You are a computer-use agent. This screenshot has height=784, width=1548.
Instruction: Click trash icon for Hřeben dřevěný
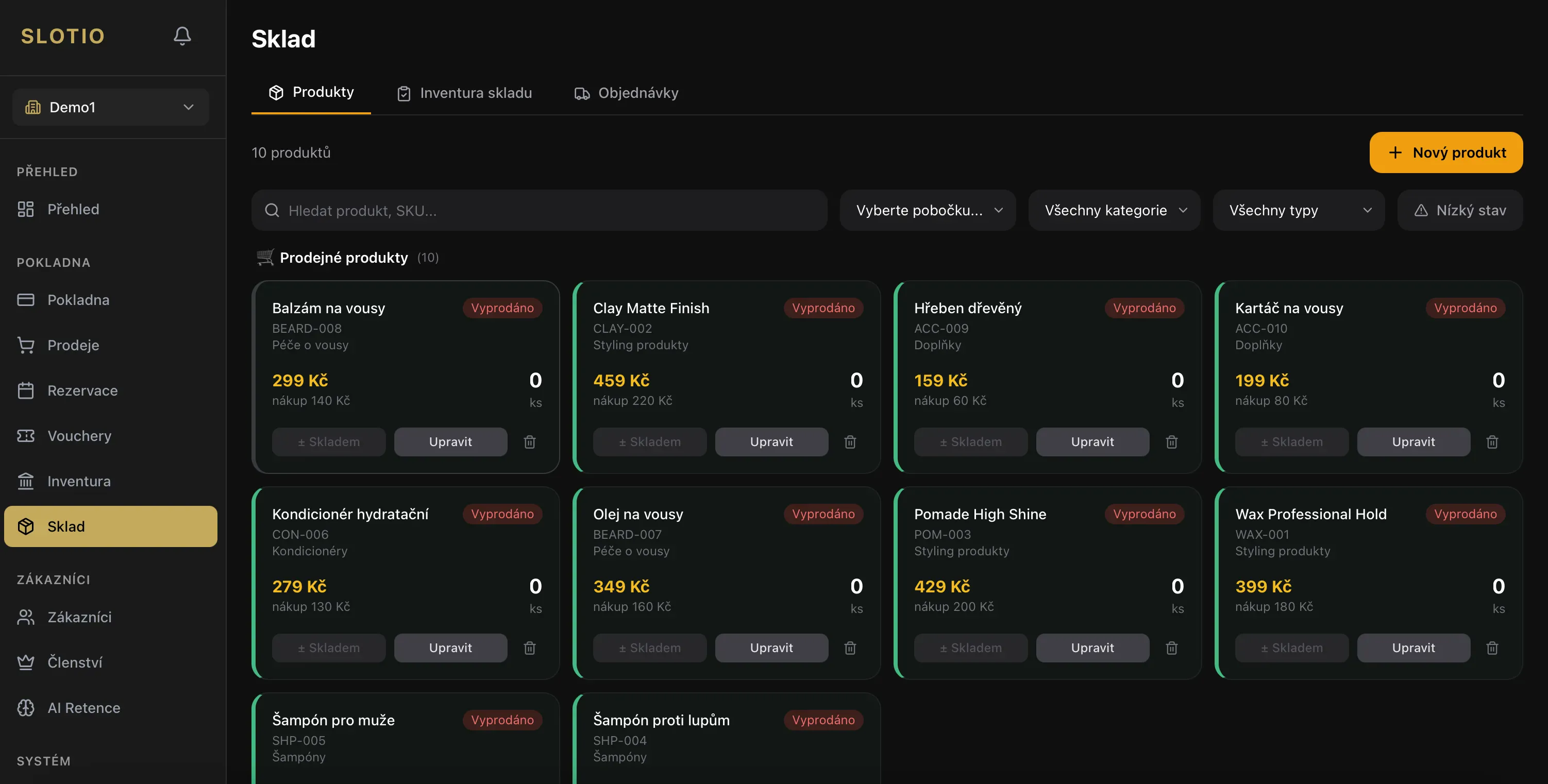point(1171,442)
